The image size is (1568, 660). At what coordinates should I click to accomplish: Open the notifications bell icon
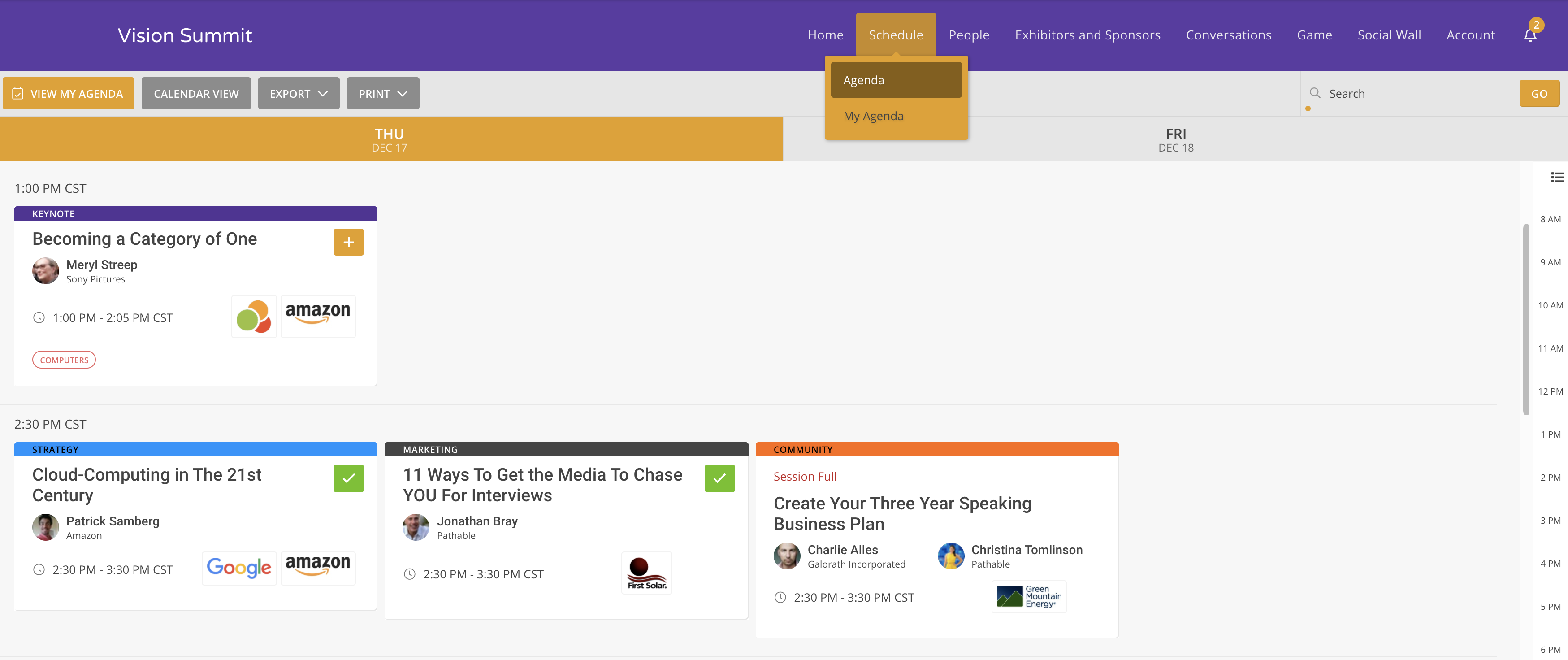pos(1529,35)
